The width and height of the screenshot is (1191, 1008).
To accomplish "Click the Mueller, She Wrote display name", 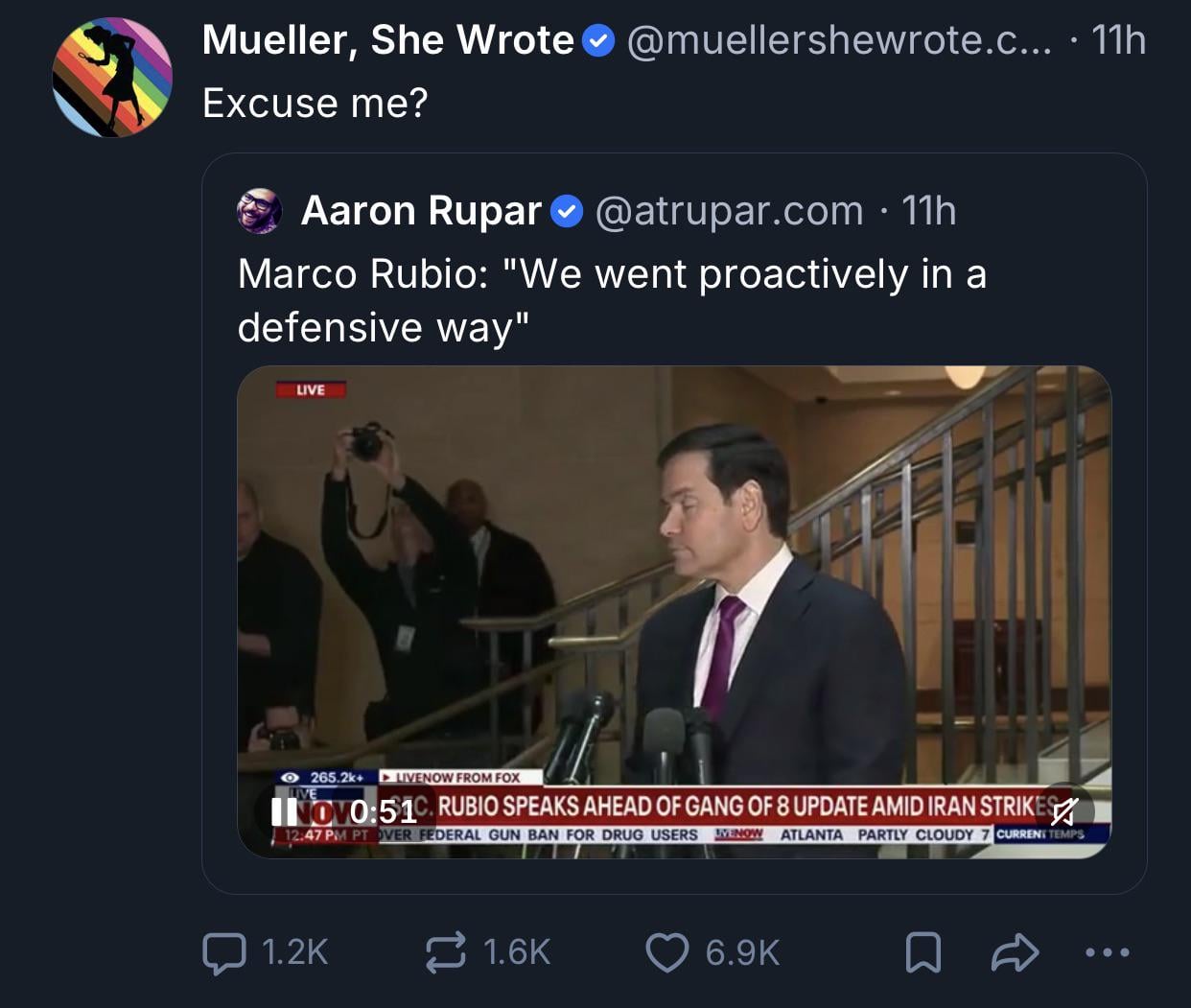I will pos(387,40).
